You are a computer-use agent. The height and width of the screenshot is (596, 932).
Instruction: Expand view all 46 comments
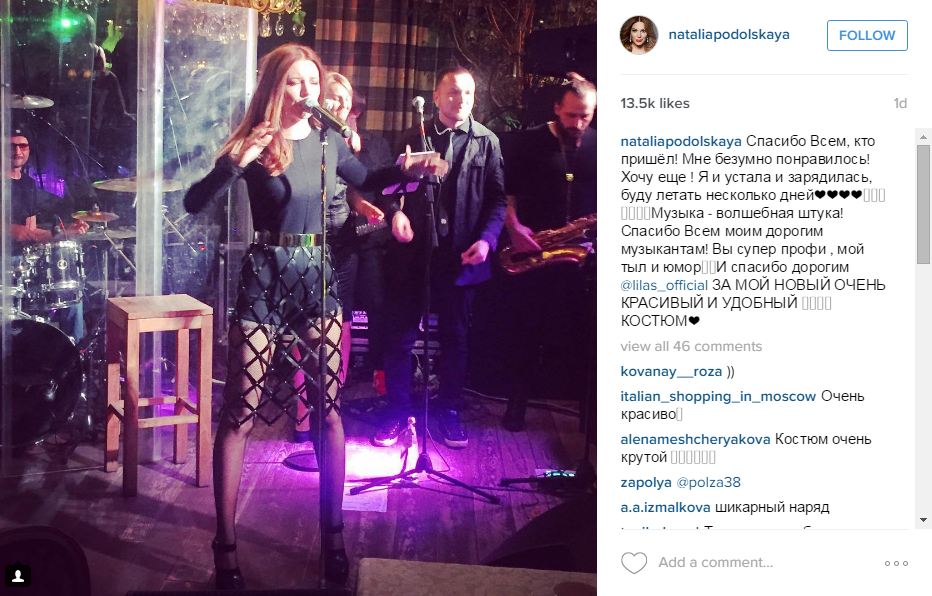click(x=691, y=346)
